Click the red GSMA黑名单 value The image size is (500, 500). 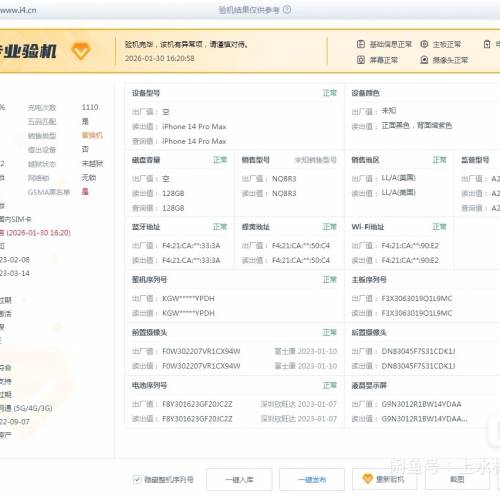pyautogui.click(x=85, y=192)
